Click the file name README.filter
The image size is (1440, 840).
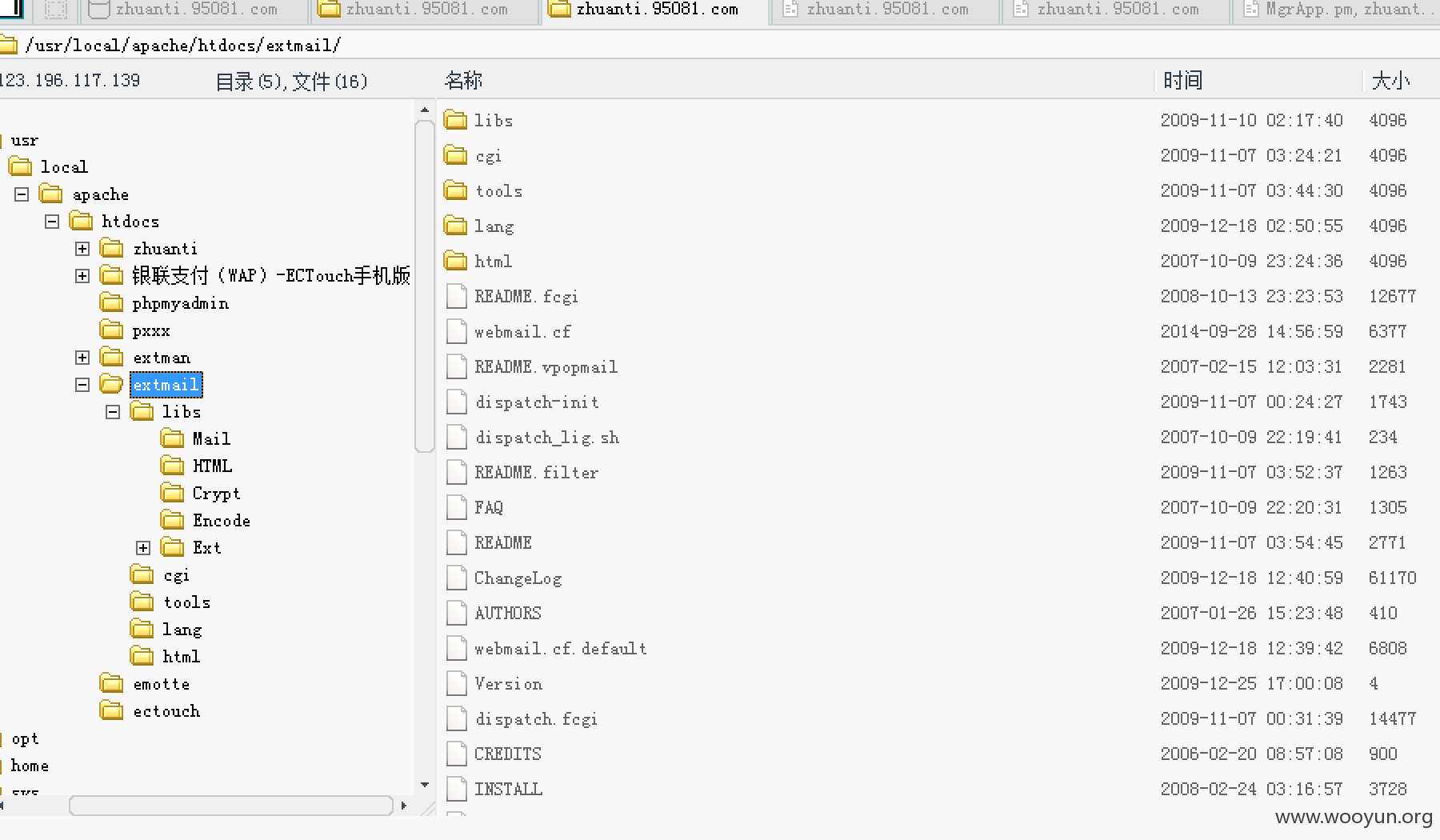point(536,472)
